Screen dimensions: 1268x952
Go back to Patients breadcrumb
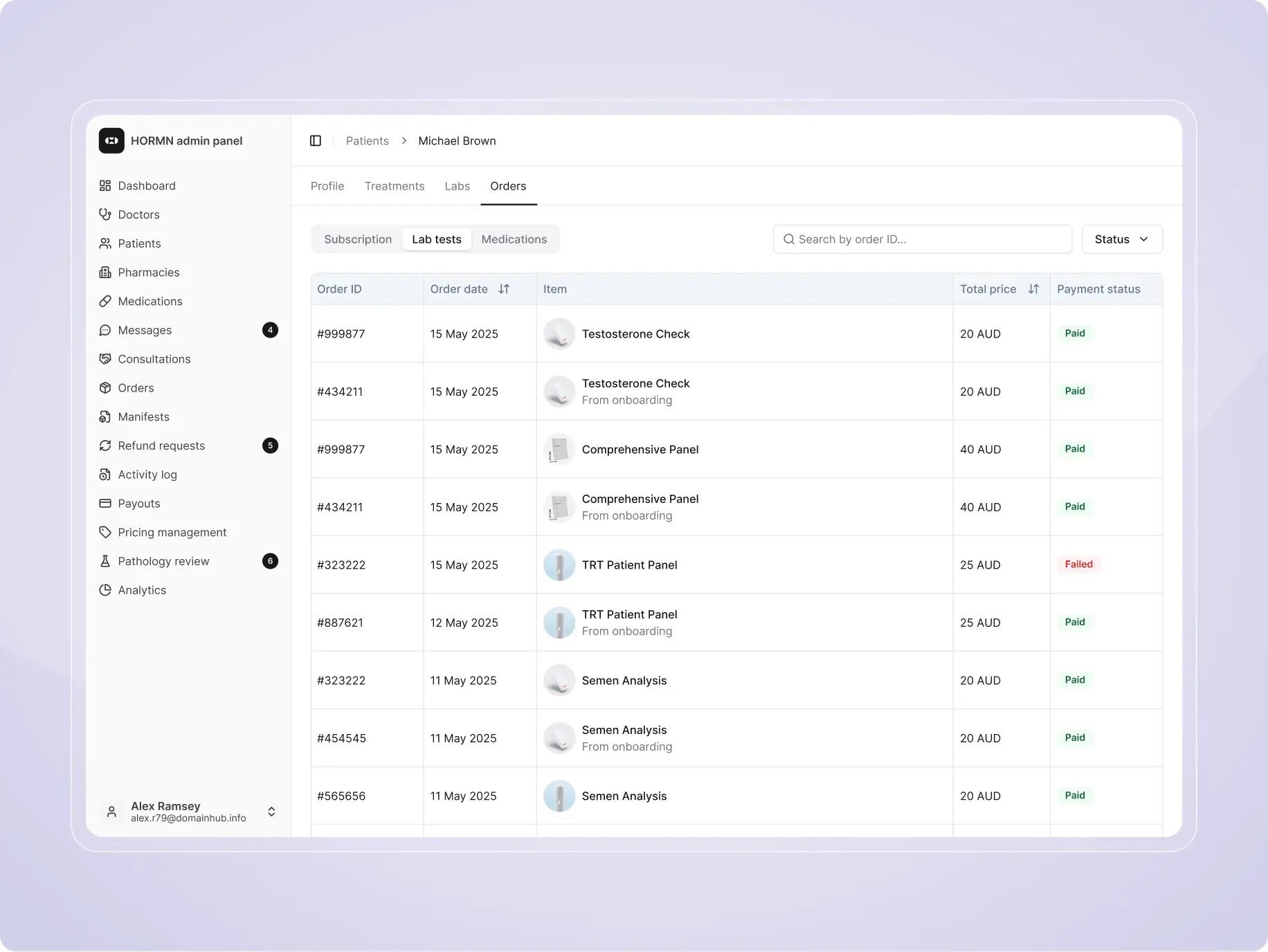point(367,141)
